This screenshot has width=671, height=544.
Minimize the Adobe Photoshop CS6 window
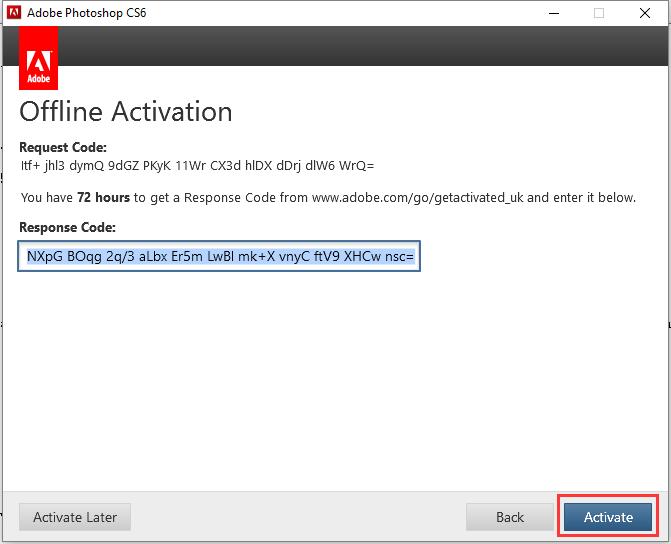coord(554,13)
